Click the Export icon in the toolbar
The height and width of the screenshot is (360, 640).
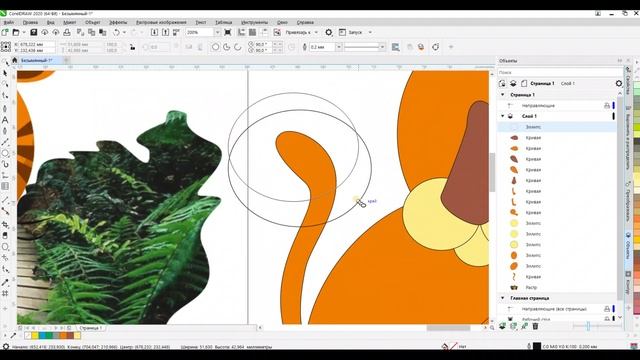tap(165, 32)
